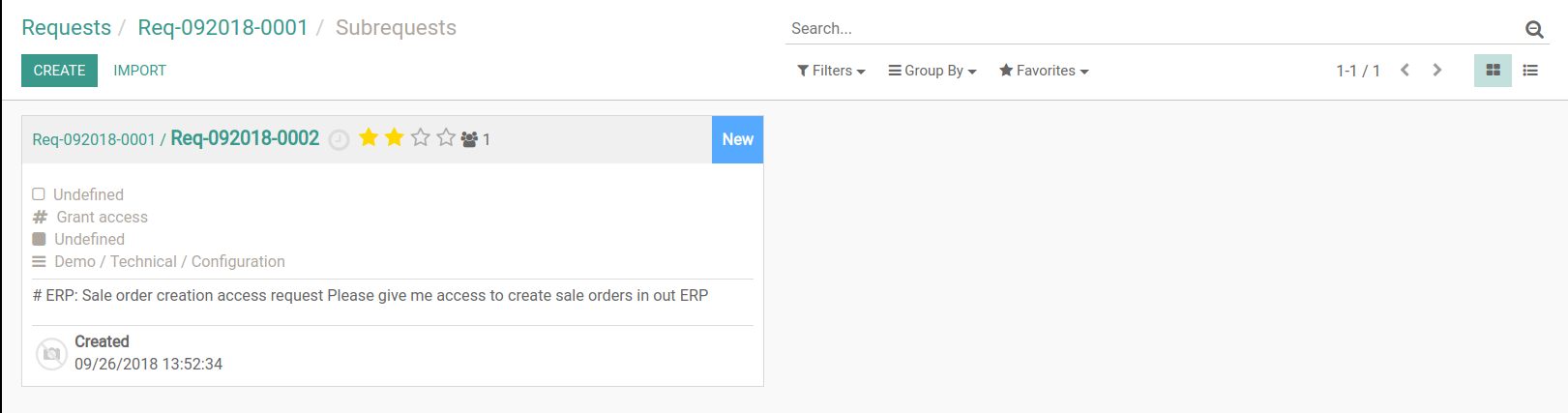
Task: Go to previous page arrow
Action: click(x=1405, y=70)
